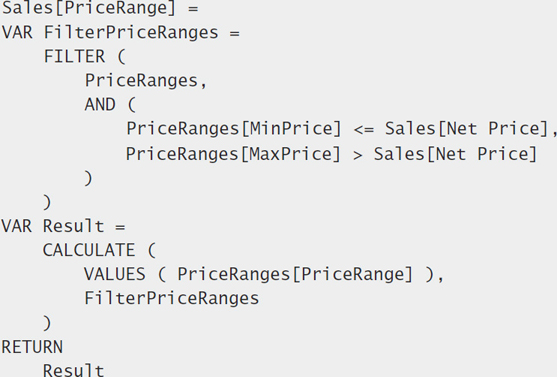Place cursor on FilterPriceRanges variable declaration
Screen dimensions: 557x377
(x=131, y=33)
